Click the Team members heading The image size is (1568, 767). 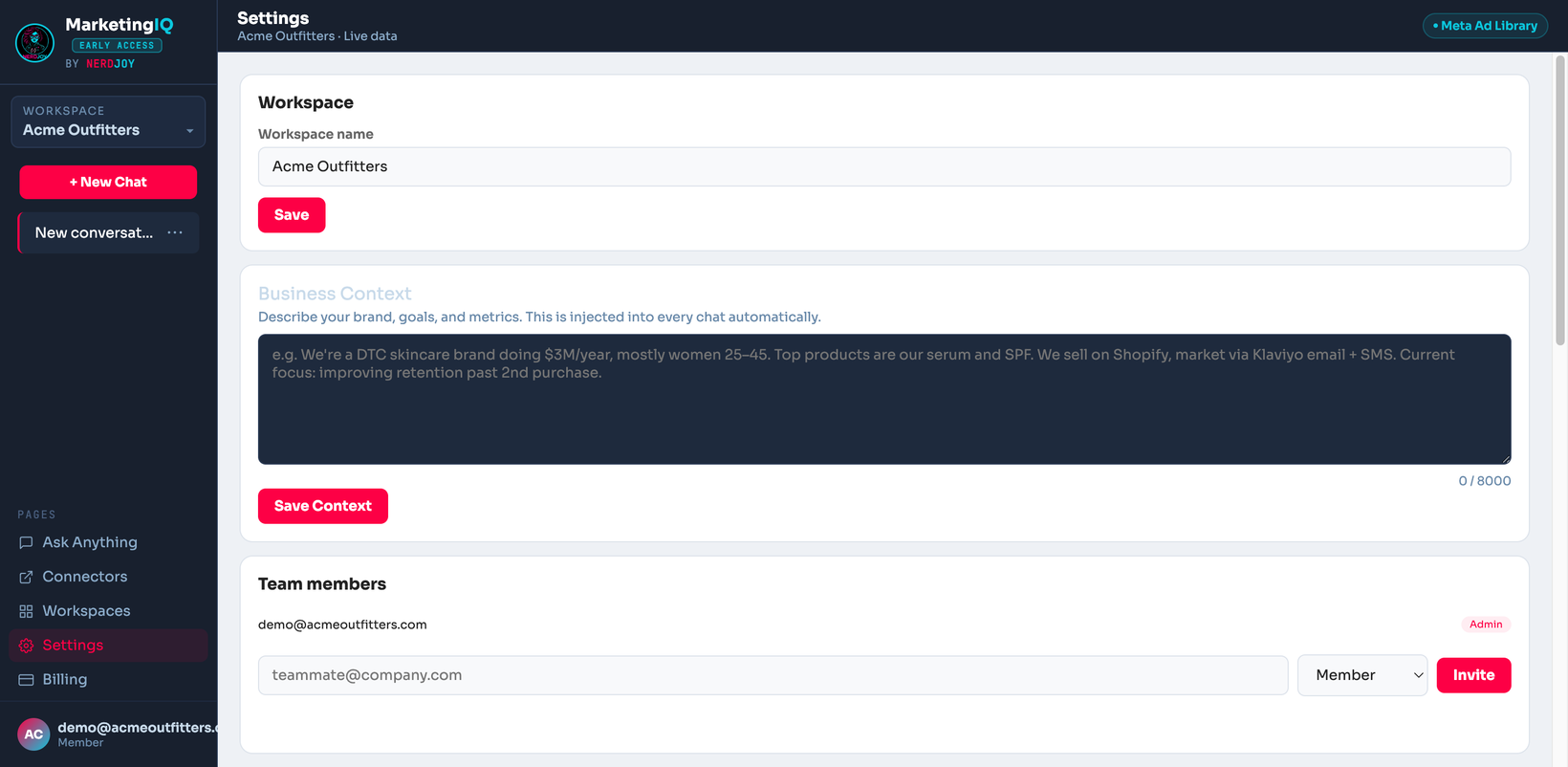click(322, 584)
